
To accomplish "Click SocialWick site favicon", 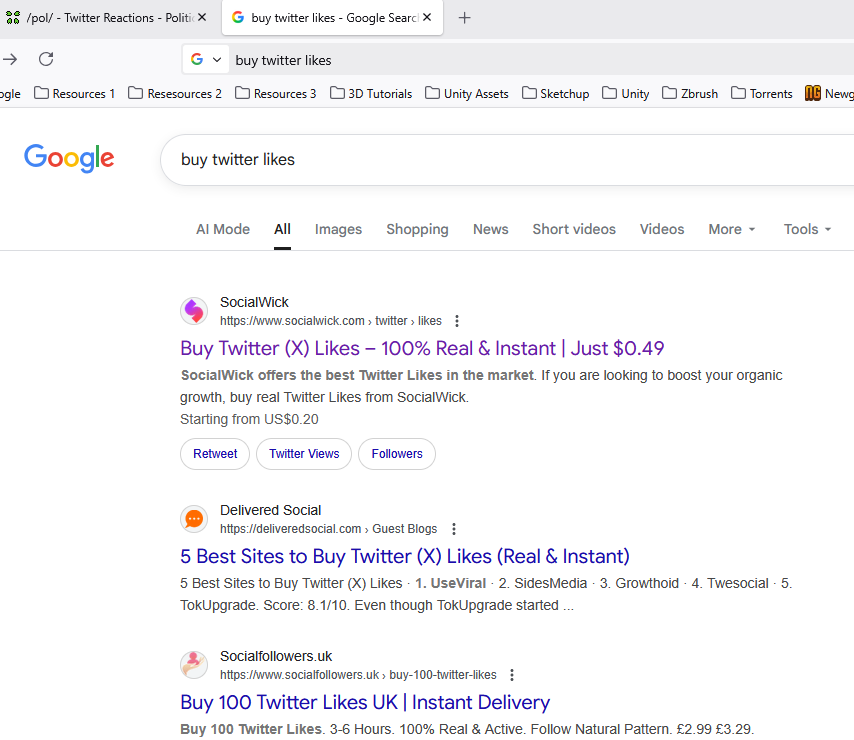I will point(194,311).
